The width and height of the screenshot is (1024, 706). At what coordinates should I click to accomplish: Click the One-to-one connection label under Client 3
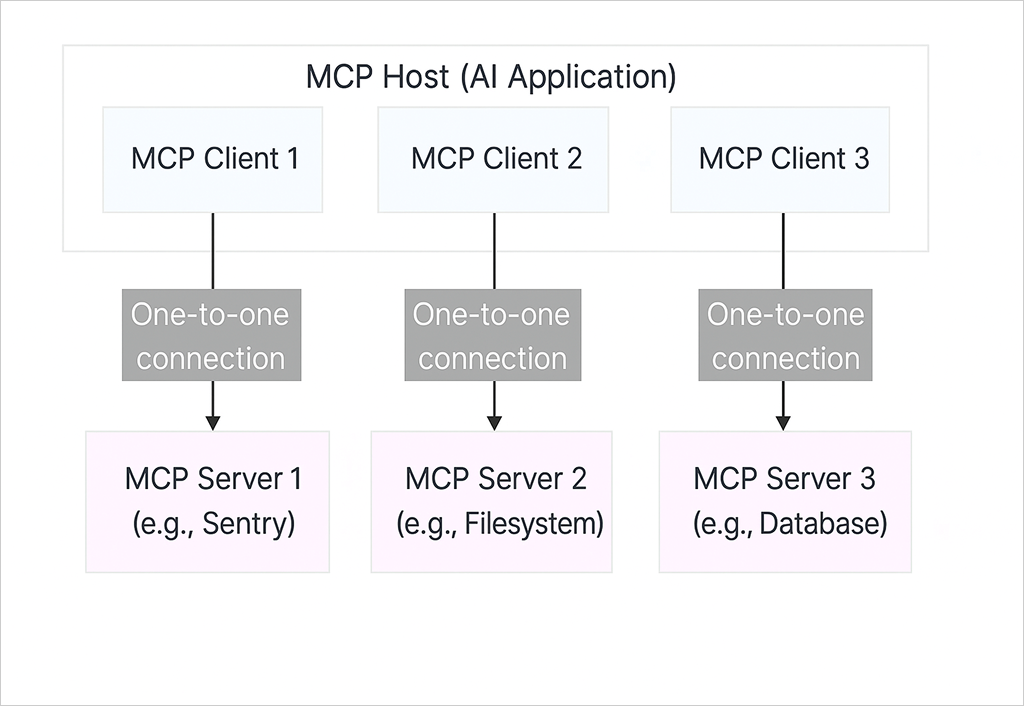coord(786,335)
